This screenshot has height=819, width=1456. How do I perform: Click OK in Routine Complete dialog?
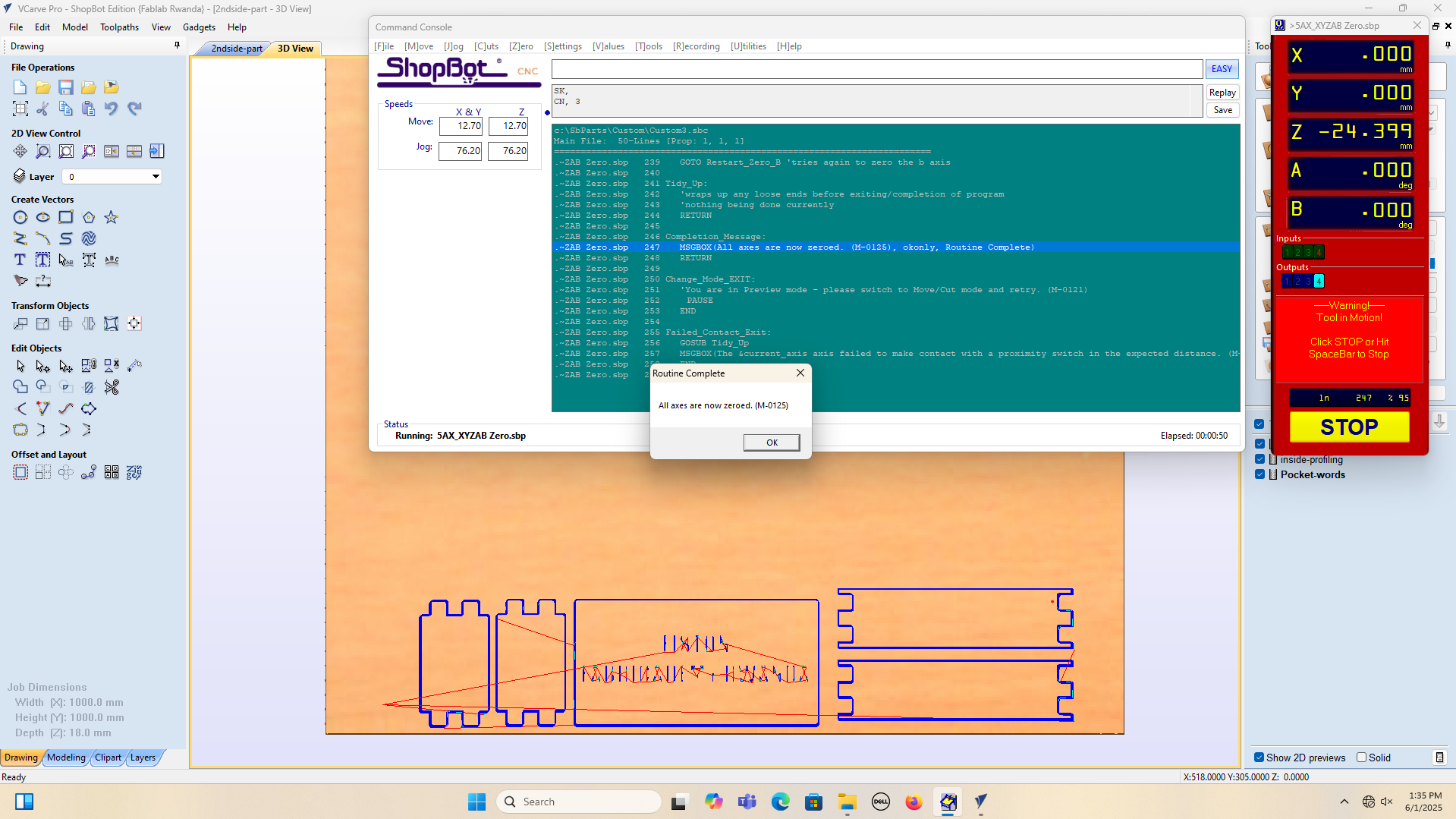(x=772, y=443)
